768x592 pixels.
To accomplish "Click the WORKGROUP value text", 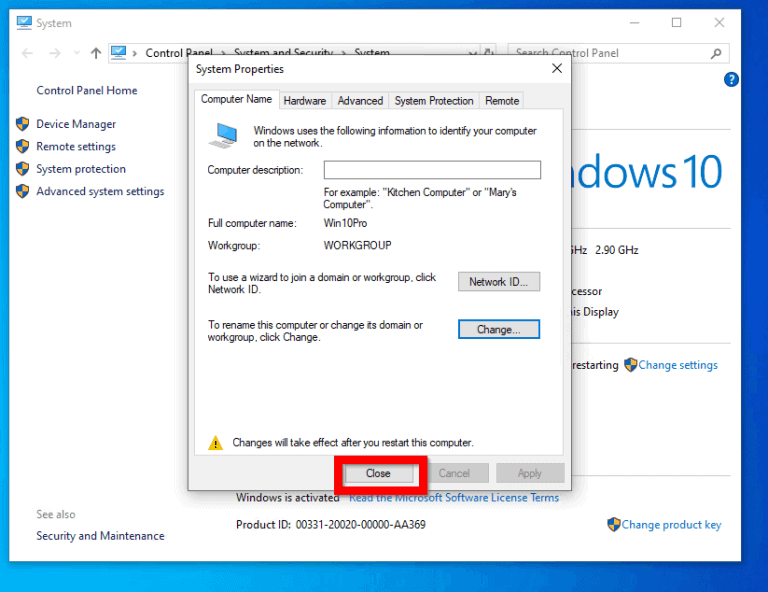I will pyautogui.click(x=358, y=245).
